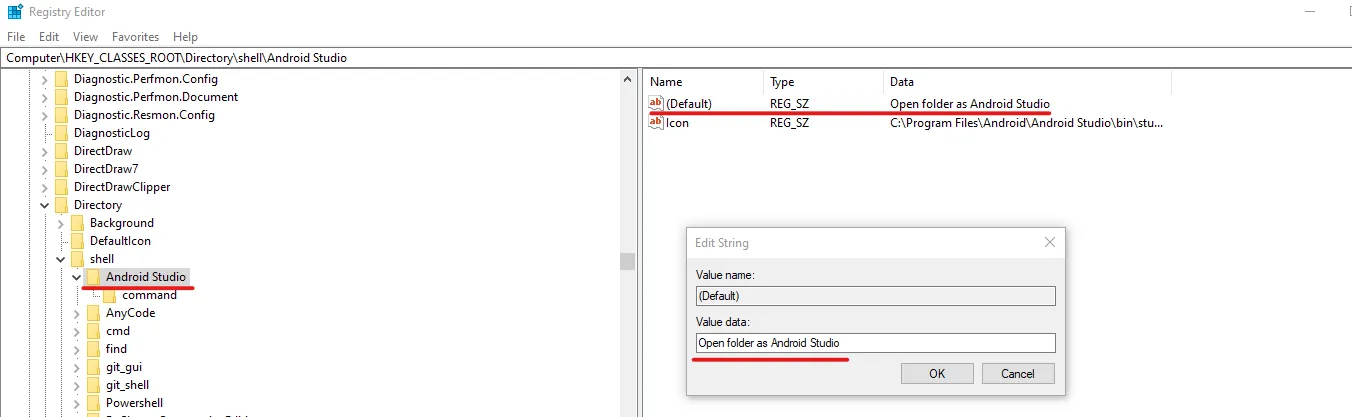Collapse the shell key
This screenshot has height=417, width=1352.
(60, 259)
